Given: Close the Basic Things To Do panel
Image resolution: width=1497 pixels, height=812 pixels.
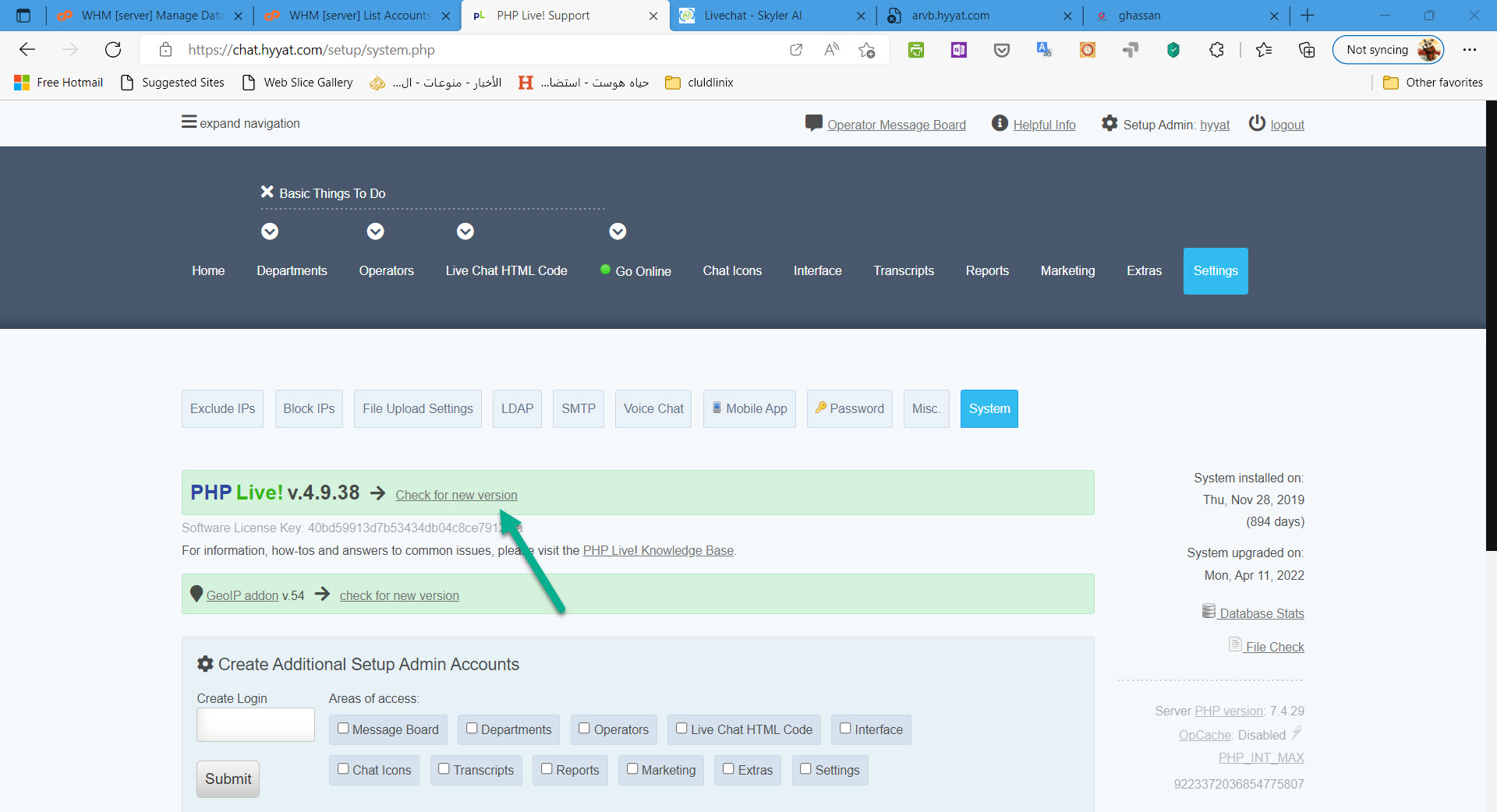Looking at the screenshot, I should click(267, 192).
